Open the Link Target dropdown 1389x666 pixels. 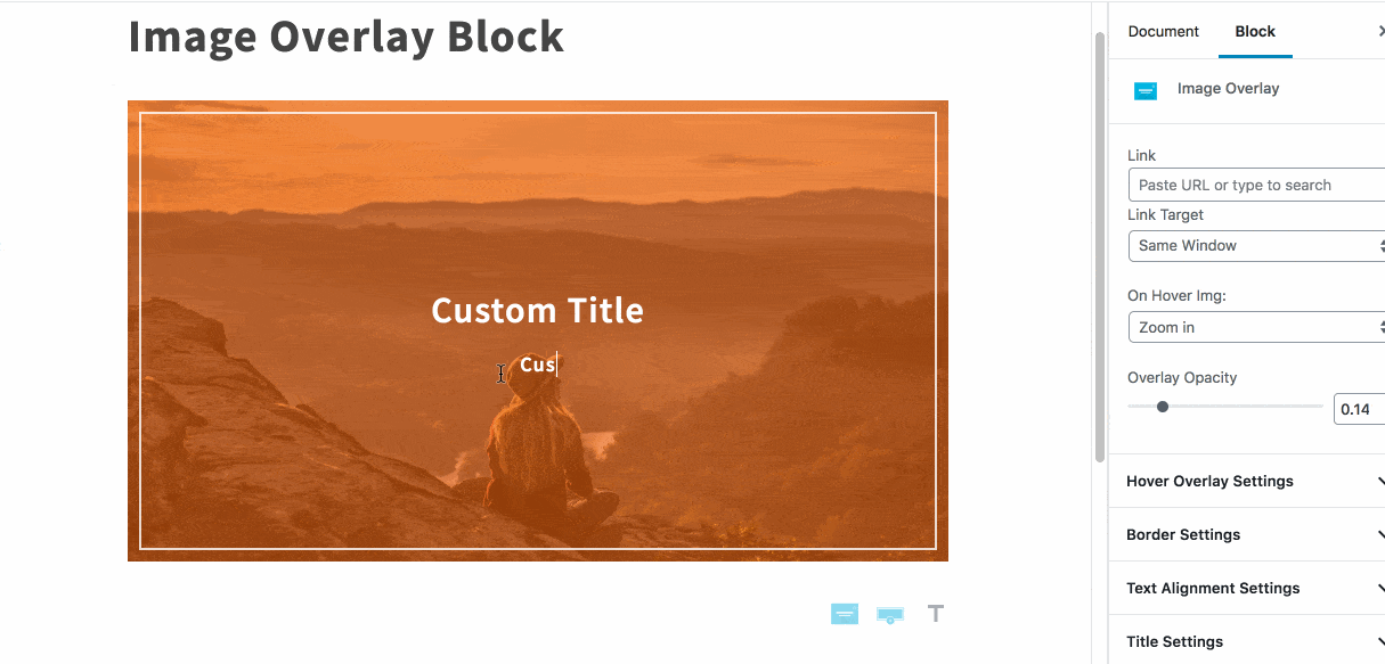1256,246
